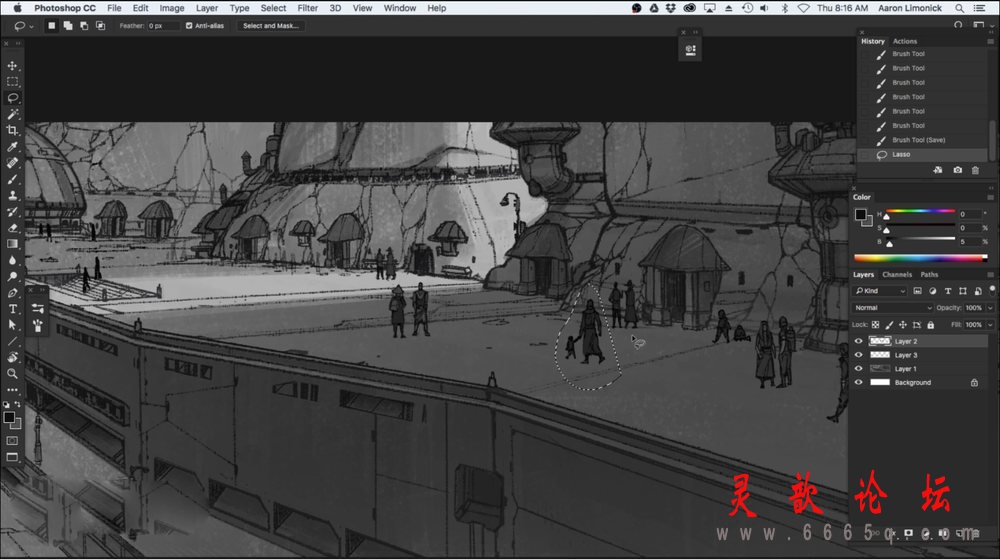Open the Layer menu
This screenshot has height=559, width=1000.
click(x=207, y=8)
